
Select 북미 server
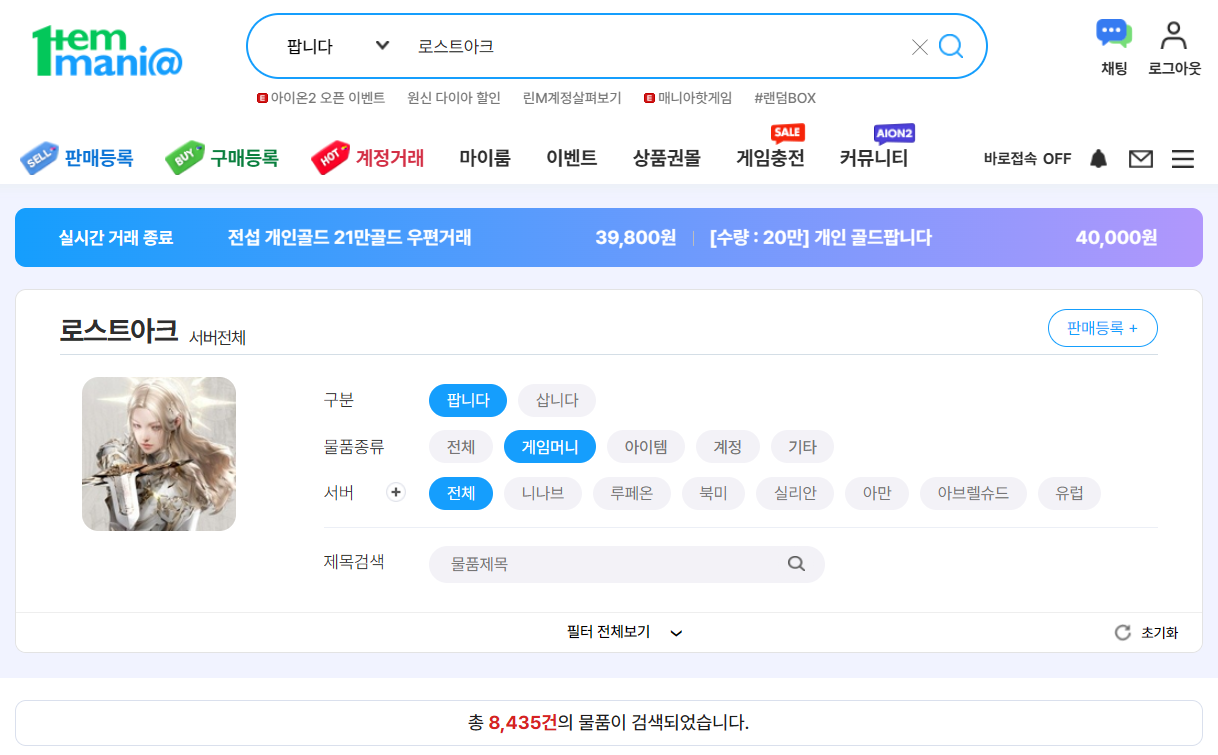pyautogui.click(x=714, y=493)
